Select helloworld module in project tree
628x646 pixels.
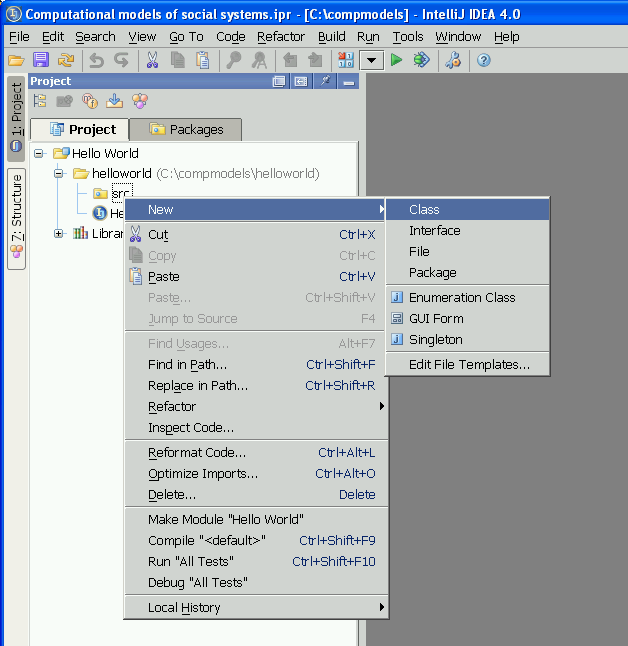122,173
